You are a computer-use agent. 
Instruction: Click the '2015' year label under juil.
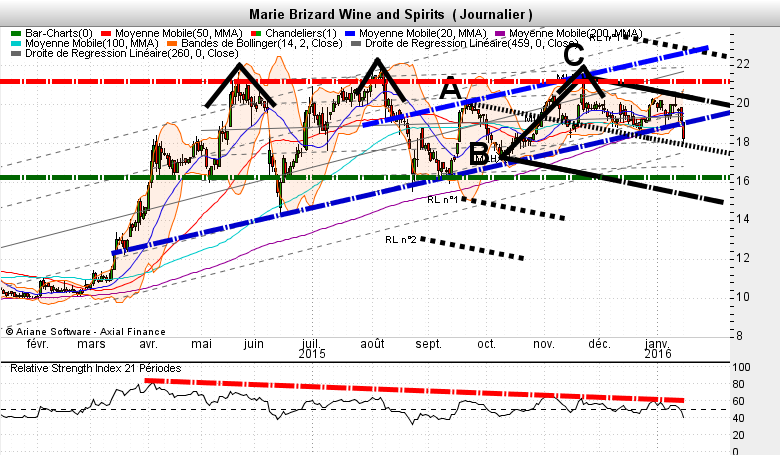pos(312,354)
